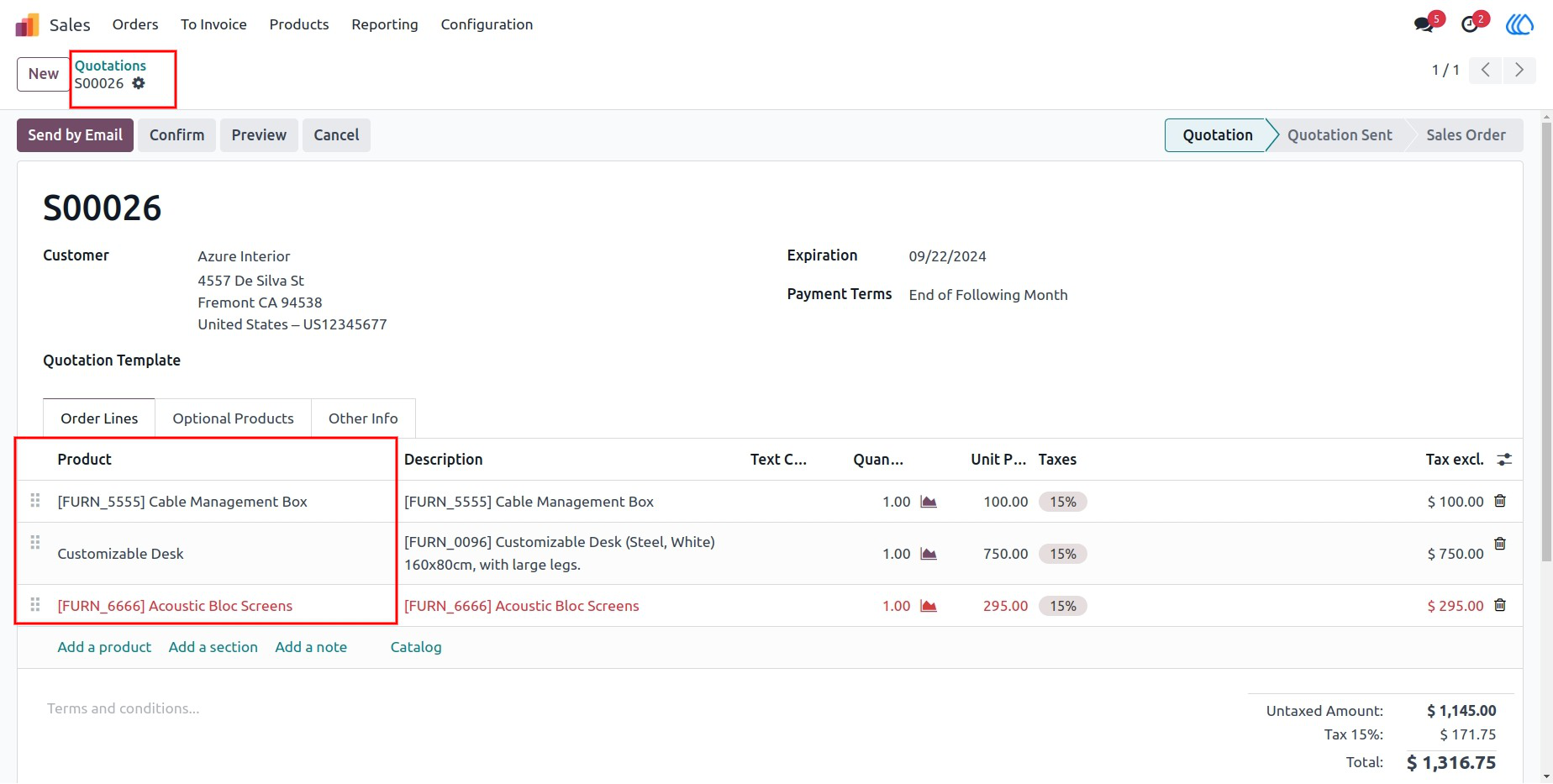Open the product Catalog link

pos(416,647)
